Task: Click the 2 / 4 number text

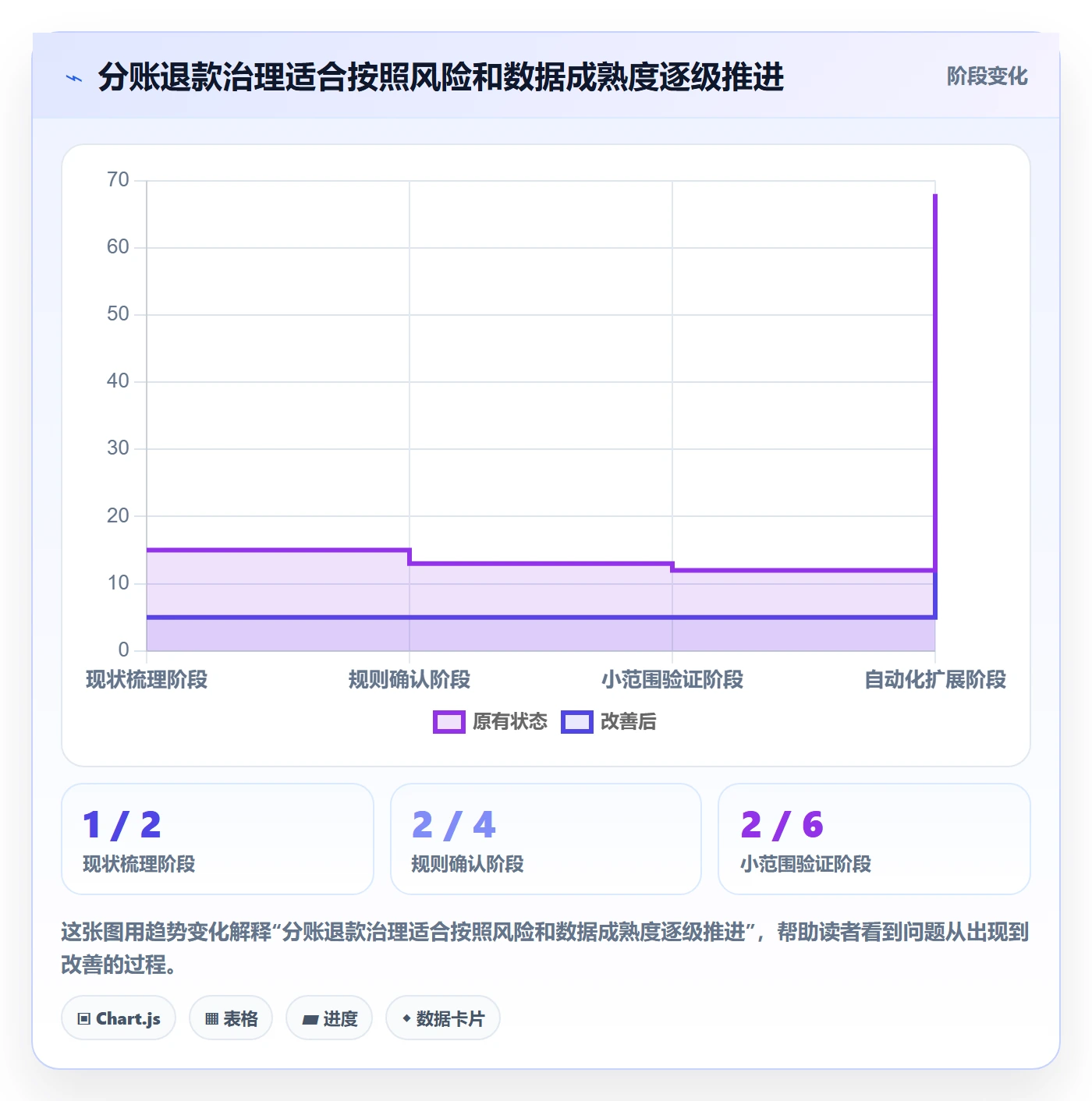Action: pos(454,826)
